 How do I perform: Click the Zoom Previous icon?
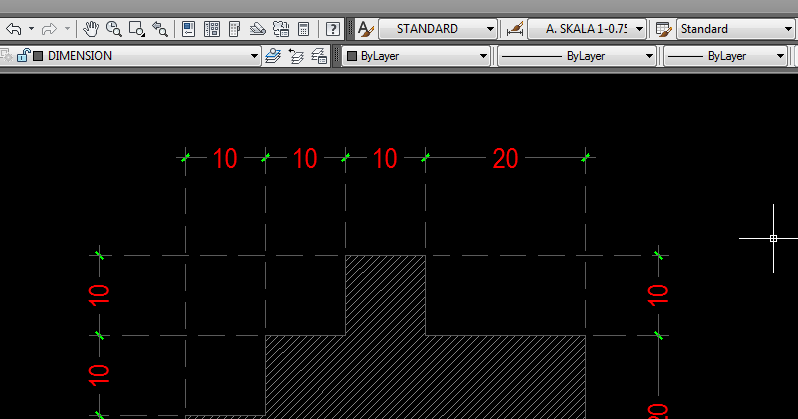pos(160,29)
